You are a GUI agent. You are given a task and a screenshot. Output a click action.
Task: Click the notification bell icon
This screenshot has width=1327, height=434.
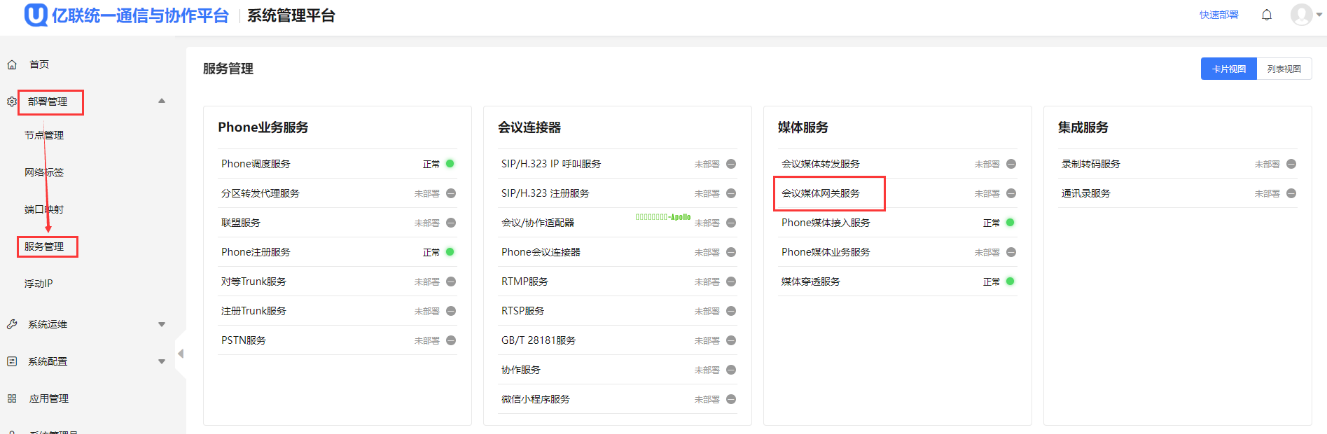(1267, 15)
